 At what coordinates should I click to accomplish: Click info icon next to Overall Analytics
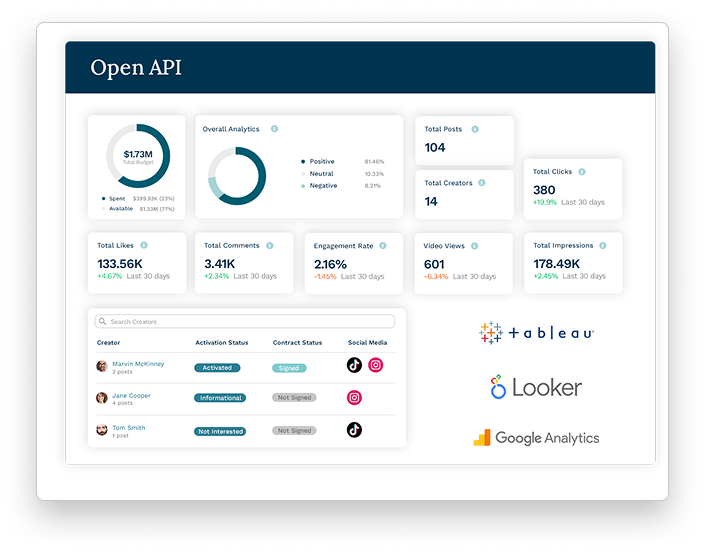(274, 129)
